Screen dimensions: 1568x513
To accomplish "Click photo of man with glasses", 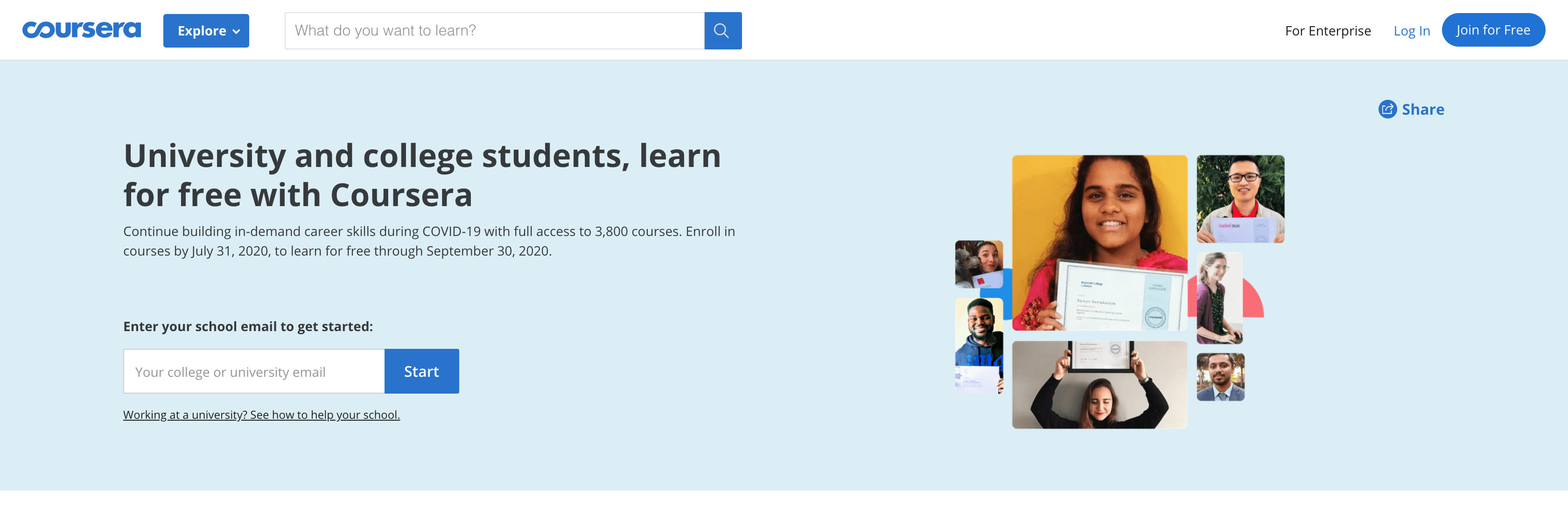I will click(x=1240, y=198).
